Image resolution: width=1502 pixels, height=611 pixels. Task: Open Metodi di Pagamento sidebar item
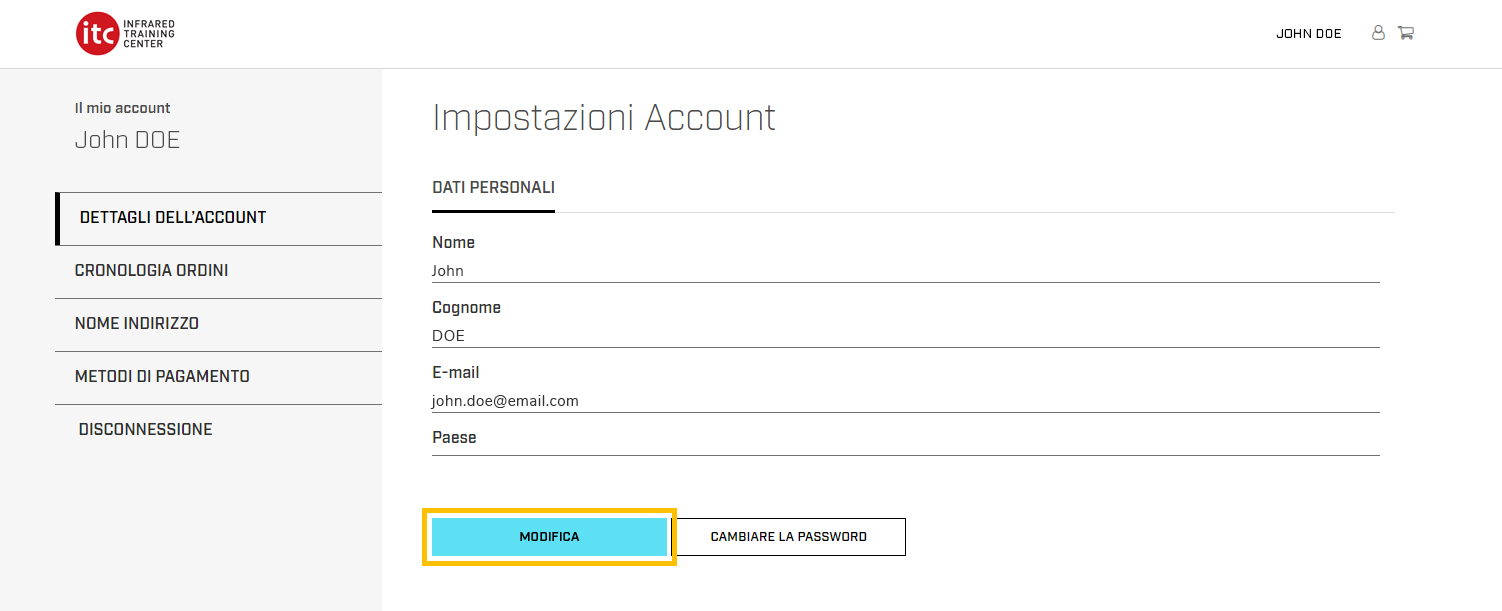(x=162, y=377)
